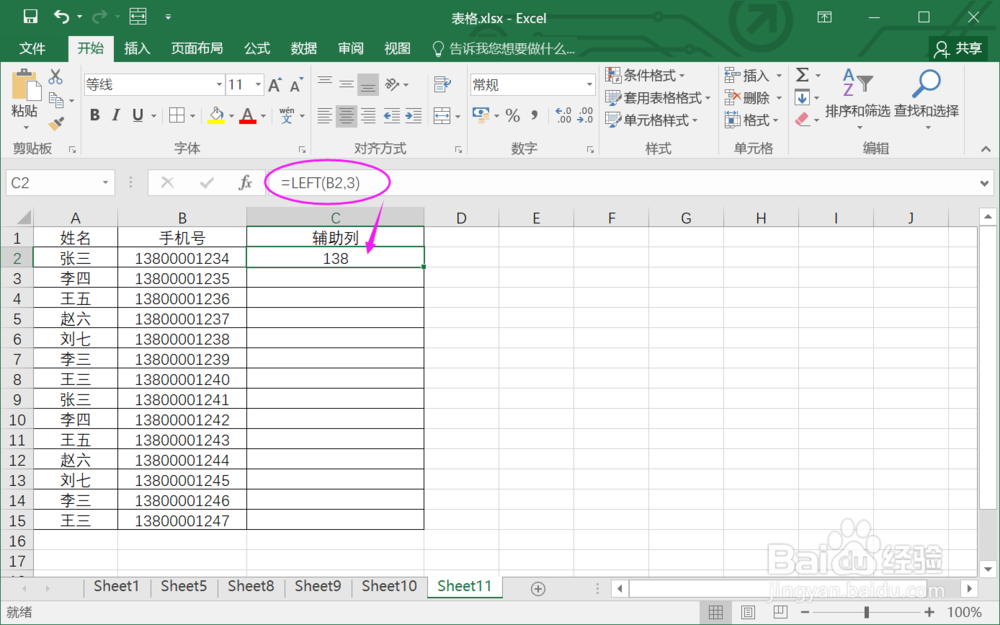This screenshot has height=625, width=1000.
Task: Open the font name dropdown
Action: tap(219, 84)
